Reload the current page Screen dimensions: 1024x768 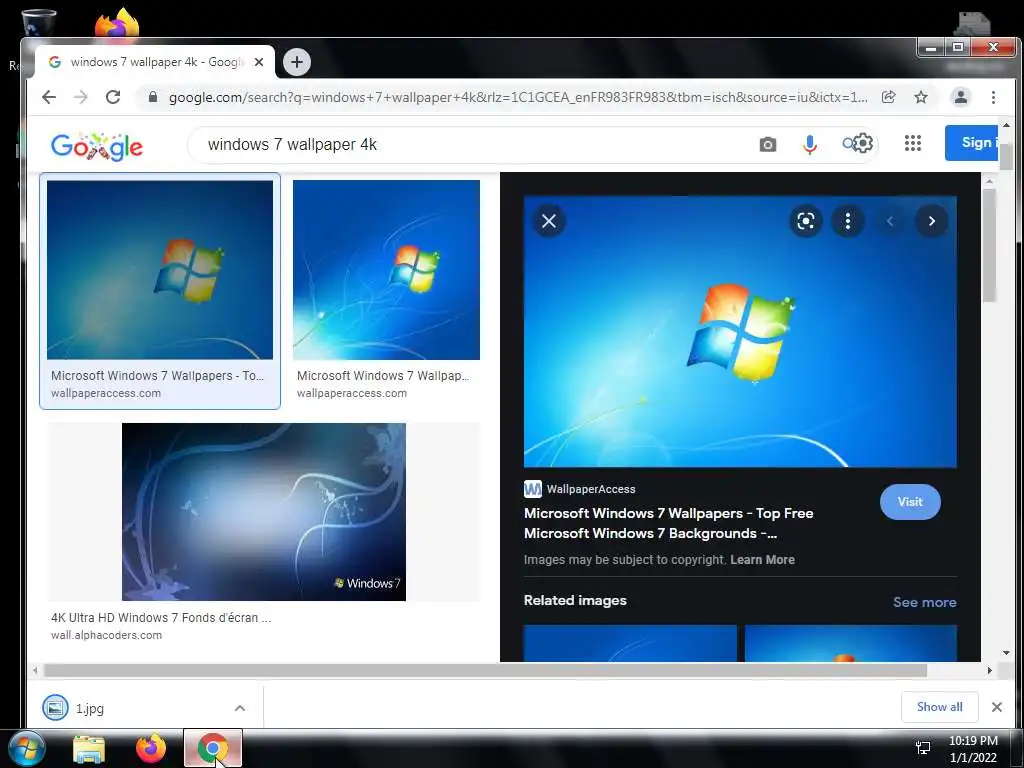click(x=113, y=97)
